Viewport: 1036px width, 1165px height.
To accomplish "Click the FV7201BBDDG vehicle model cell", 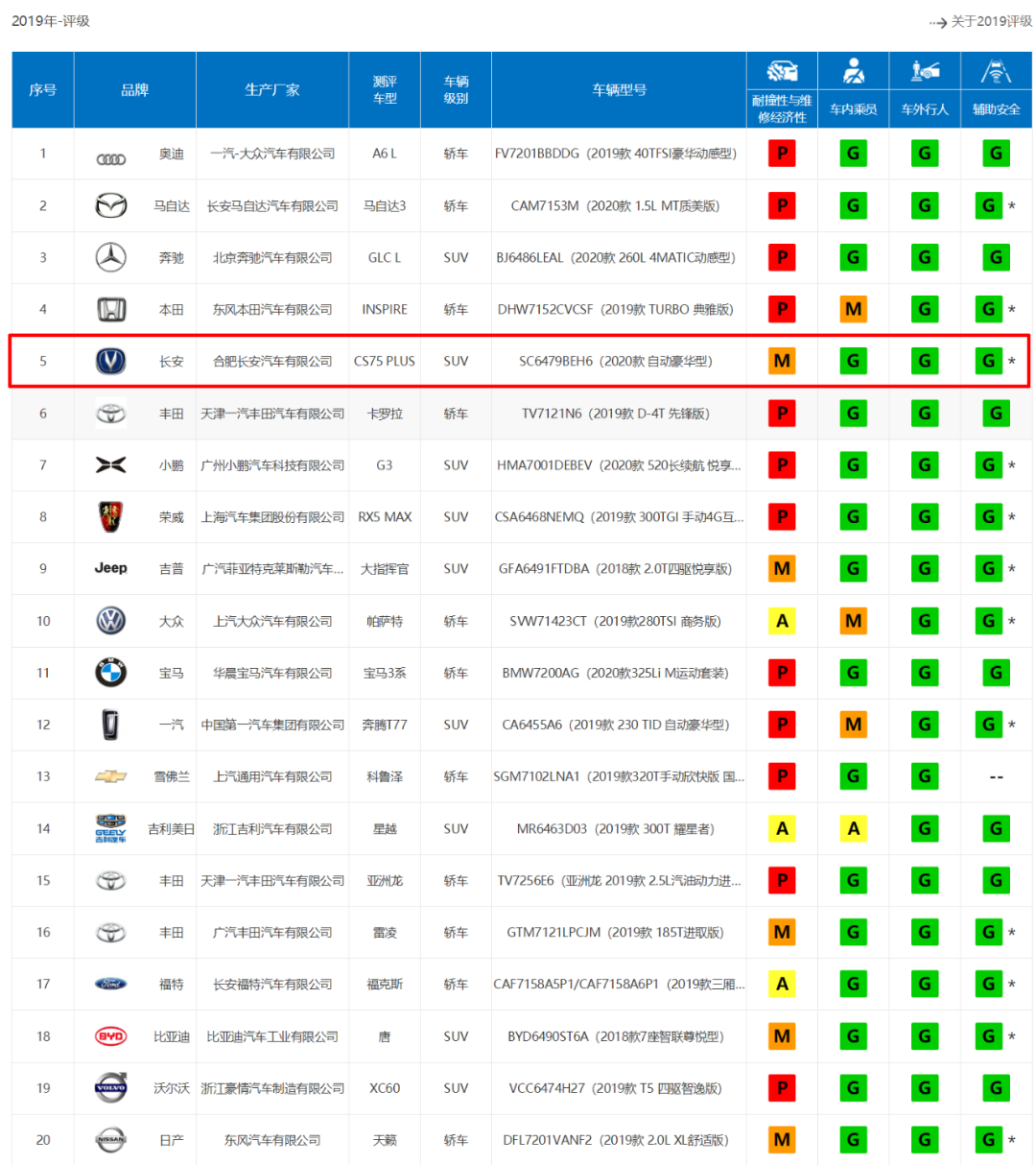I will point(619,154).
